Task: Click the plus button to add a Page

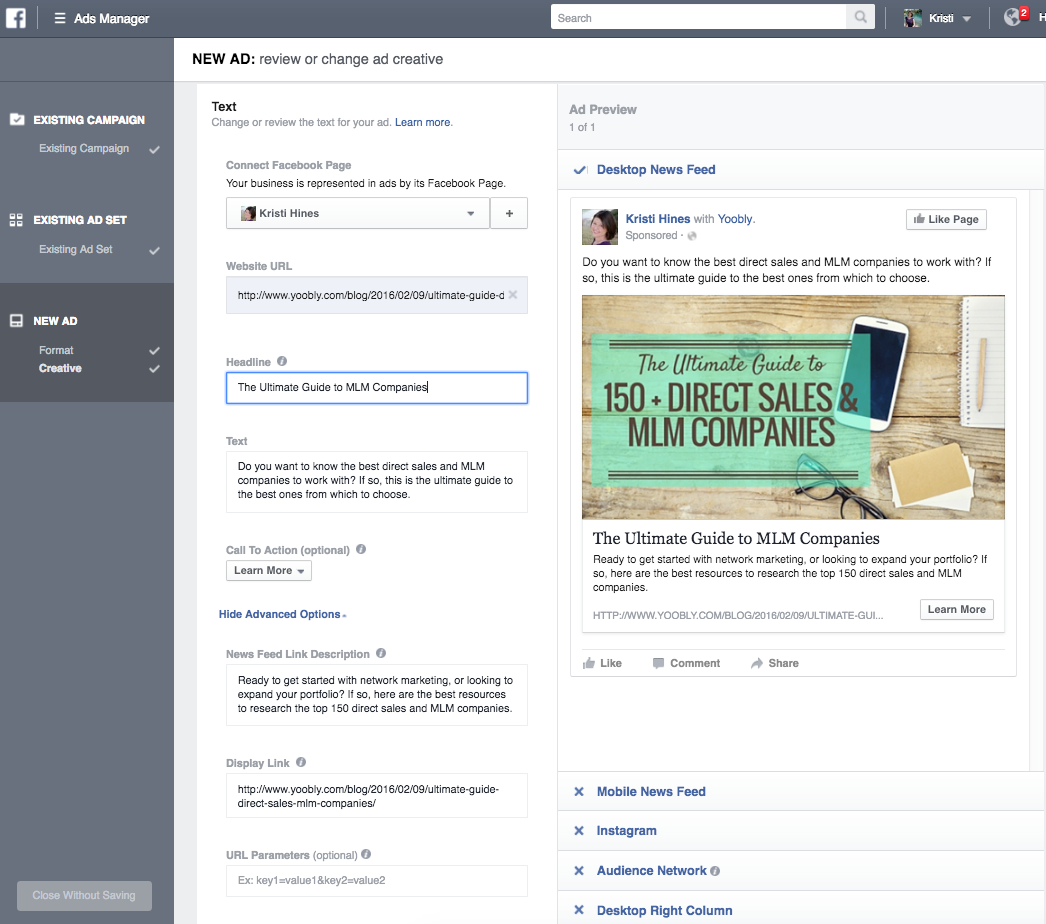Action: [509, 213]
